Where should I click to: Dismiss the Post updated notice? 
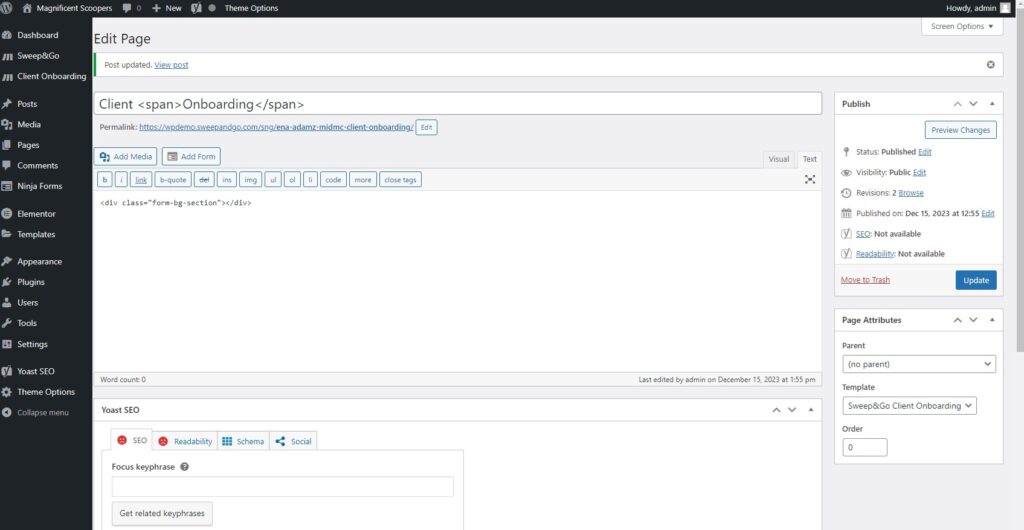point(991,65)
